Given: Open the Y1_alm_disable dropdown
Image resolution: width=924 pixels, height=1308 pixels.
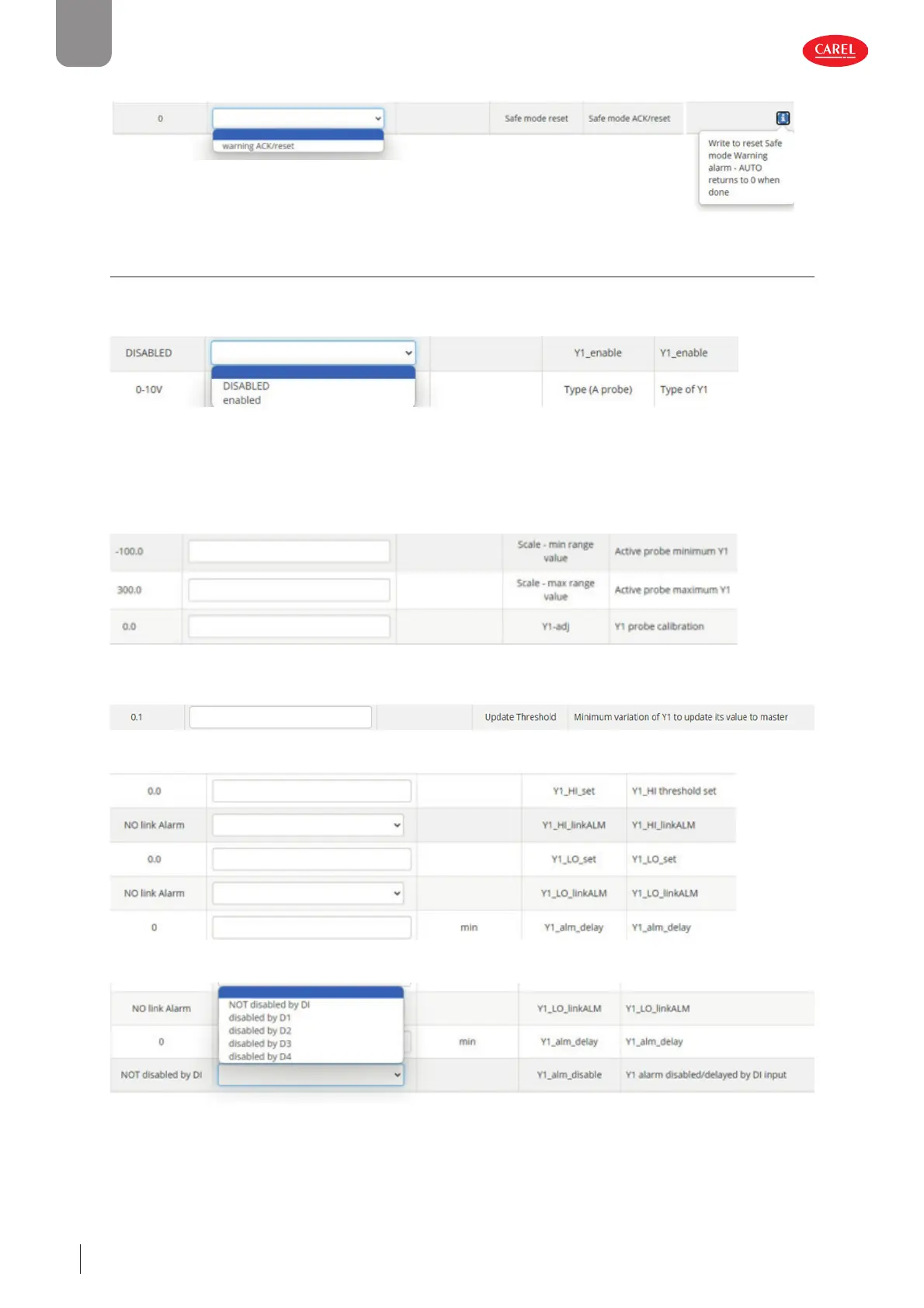Looking at the screenshot, I should click(x=311, y=1075).
